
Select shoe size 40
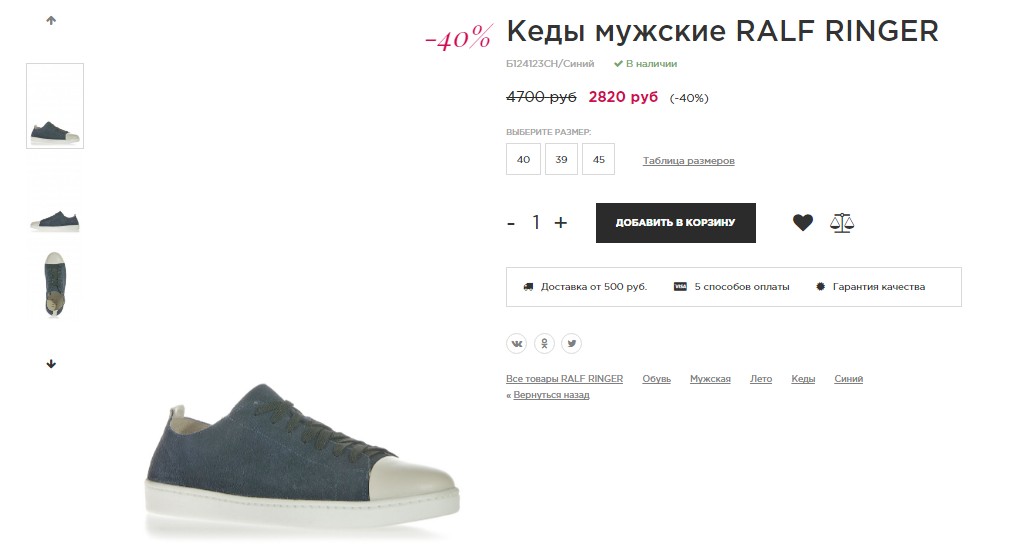click(523, 159)
